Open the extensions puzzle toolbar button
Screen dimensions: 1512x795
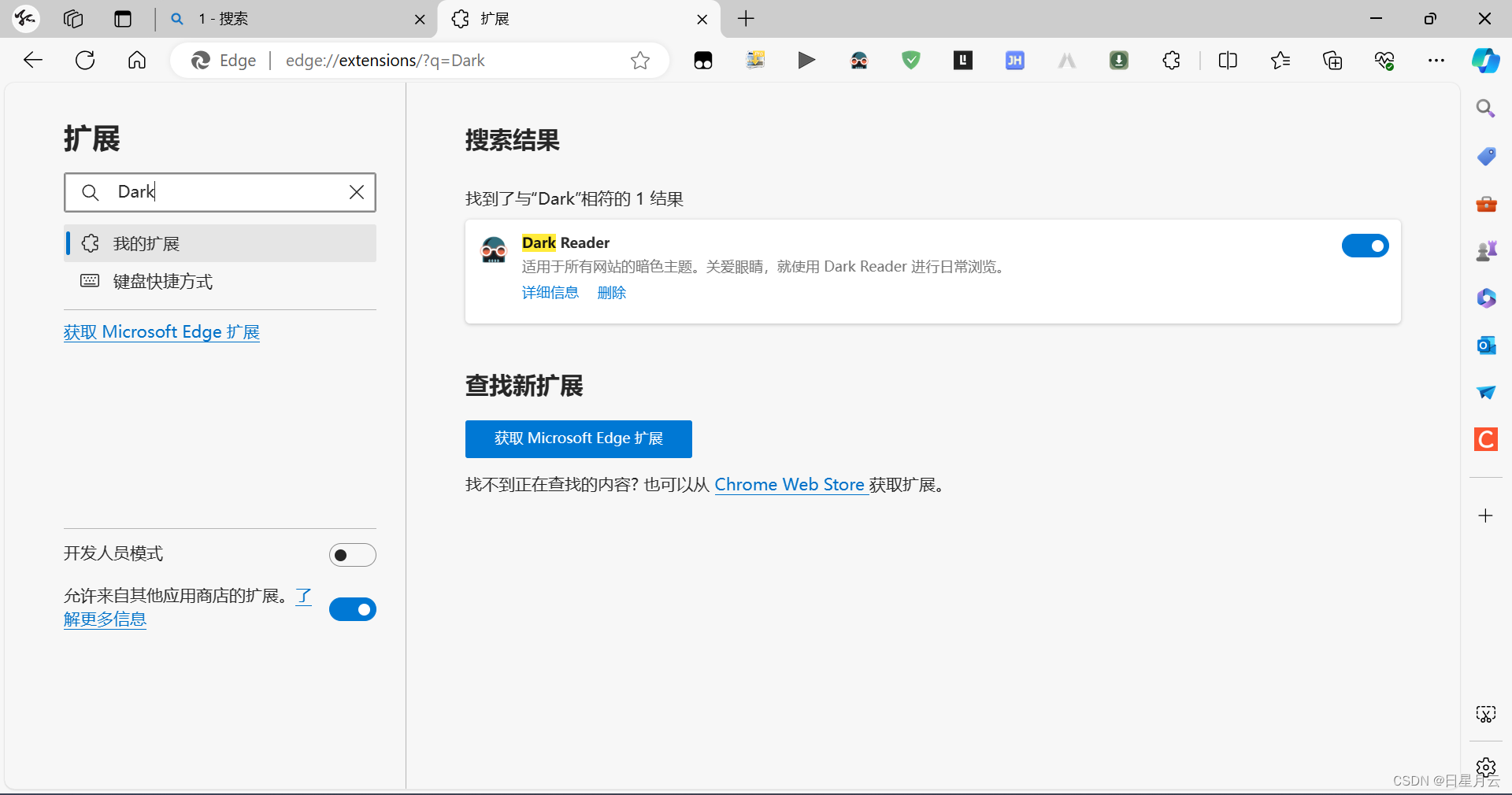1172,61
